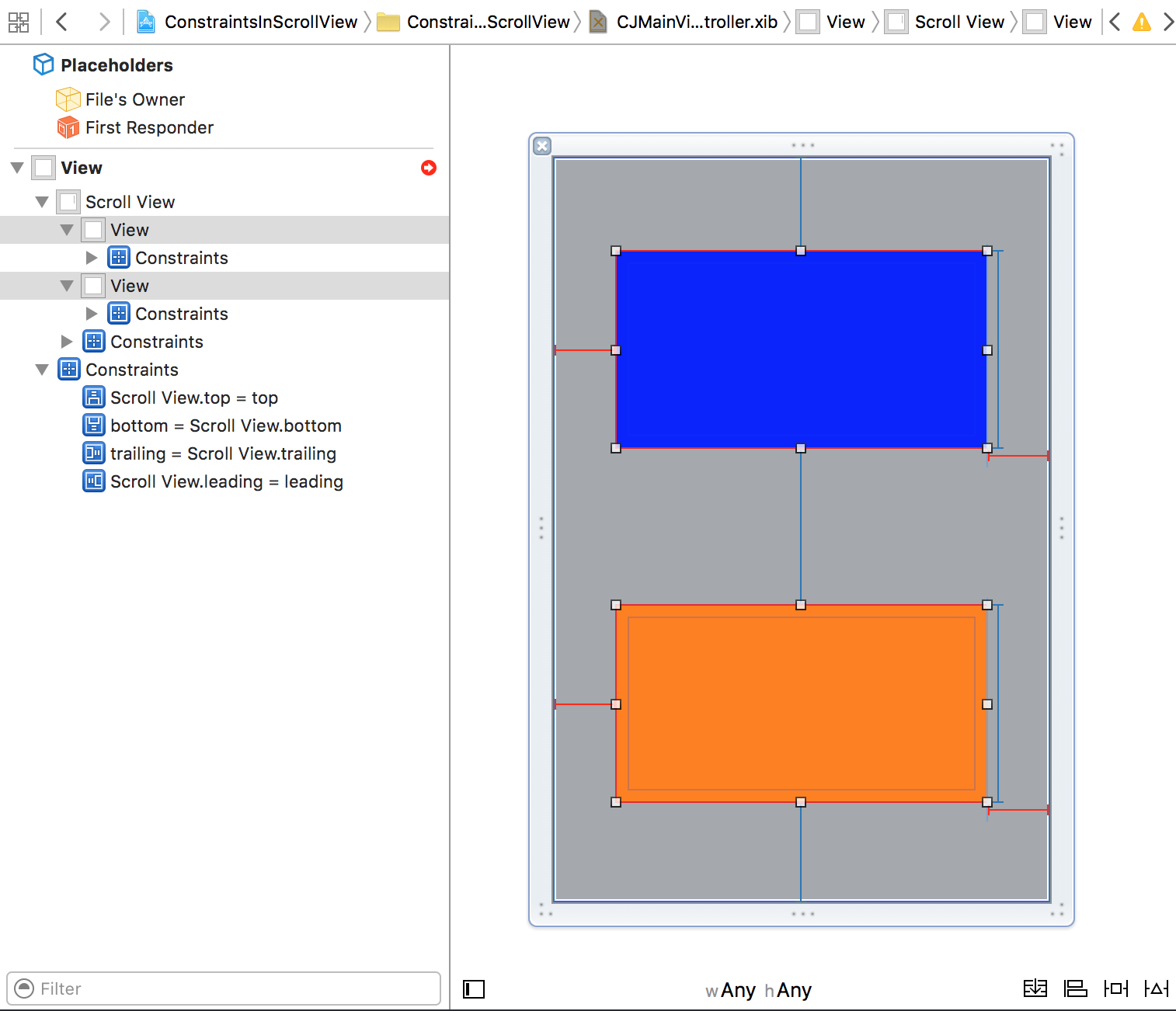Close the canvas view with X button

(x=542, y=146)
